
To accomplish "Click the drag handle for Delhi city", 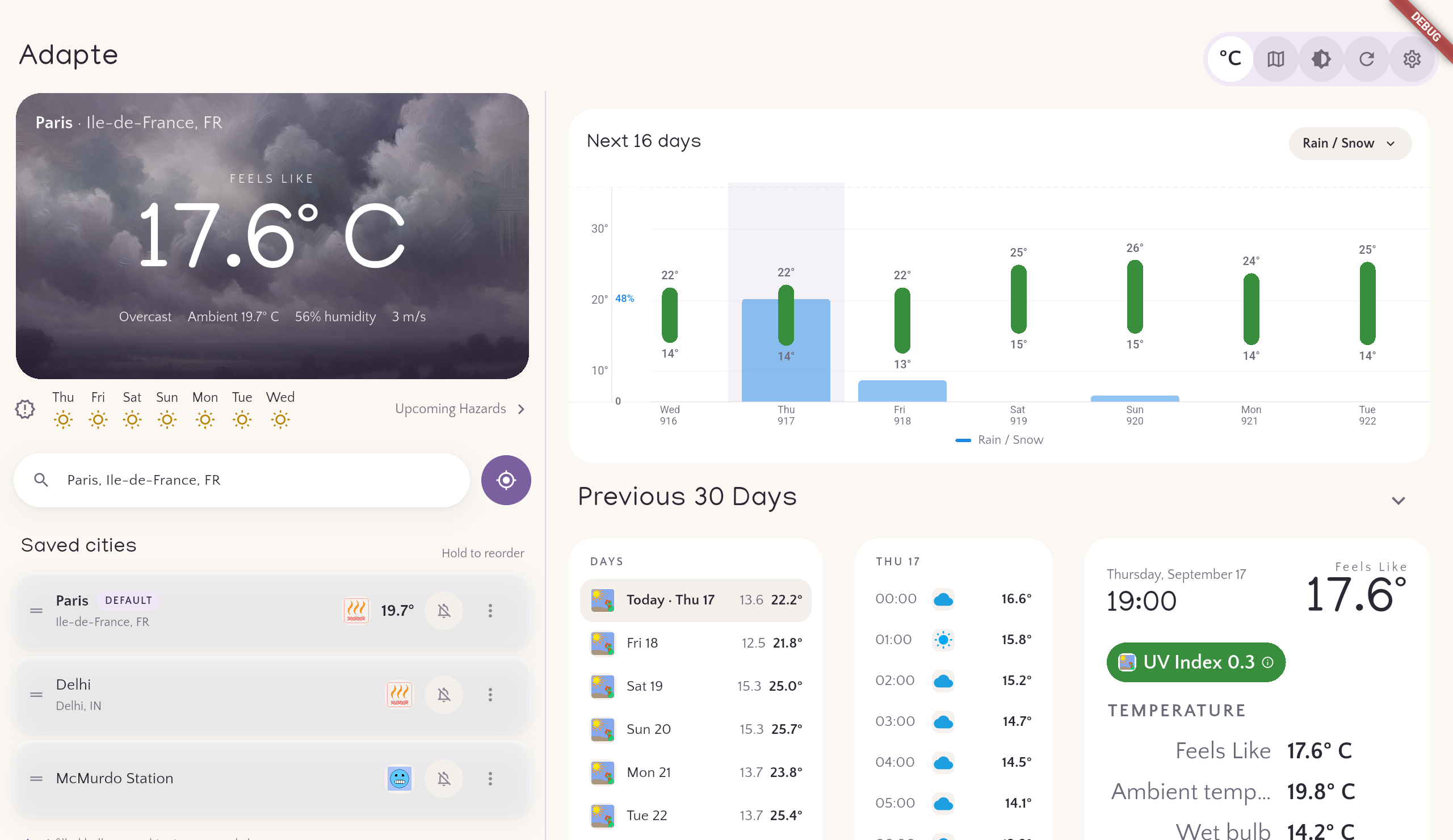I will (x=36, y=695).
